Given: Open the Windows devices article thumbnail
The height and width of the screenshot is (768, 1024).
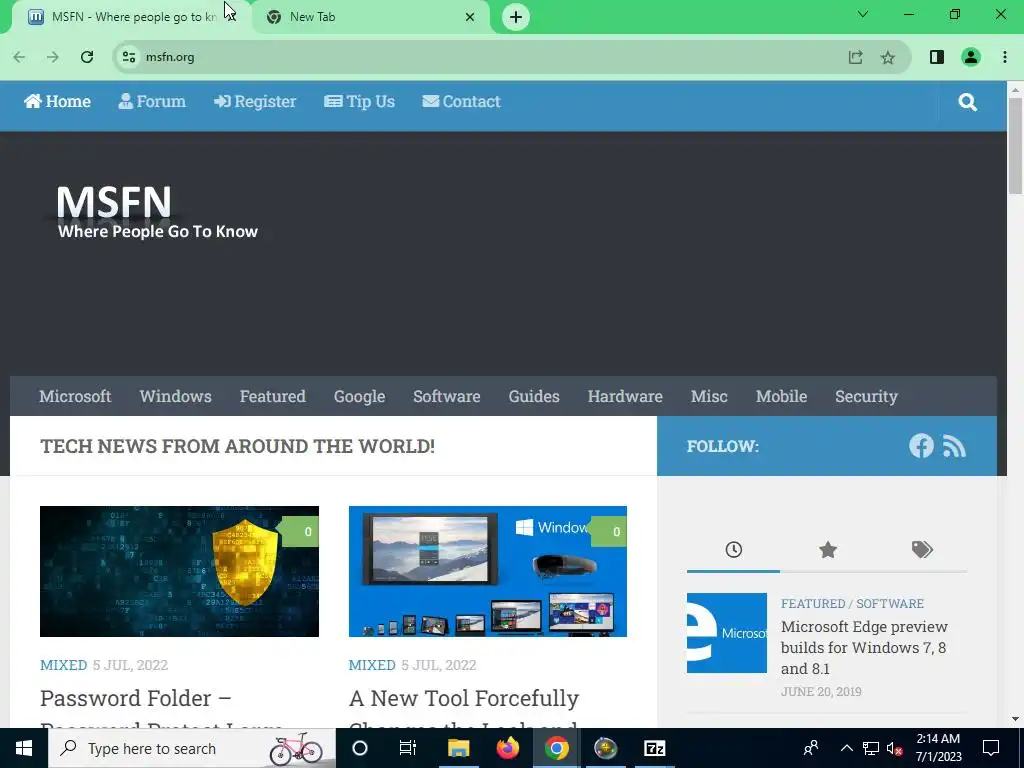Looking at the screenshot, I should pyautogui.click(x=488, y=571).
